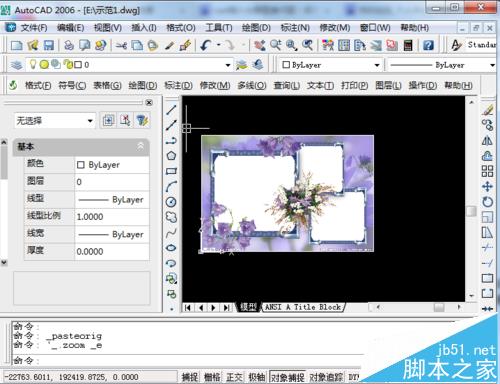Toggle 栅格 grid display in status bar

[212, 377]
